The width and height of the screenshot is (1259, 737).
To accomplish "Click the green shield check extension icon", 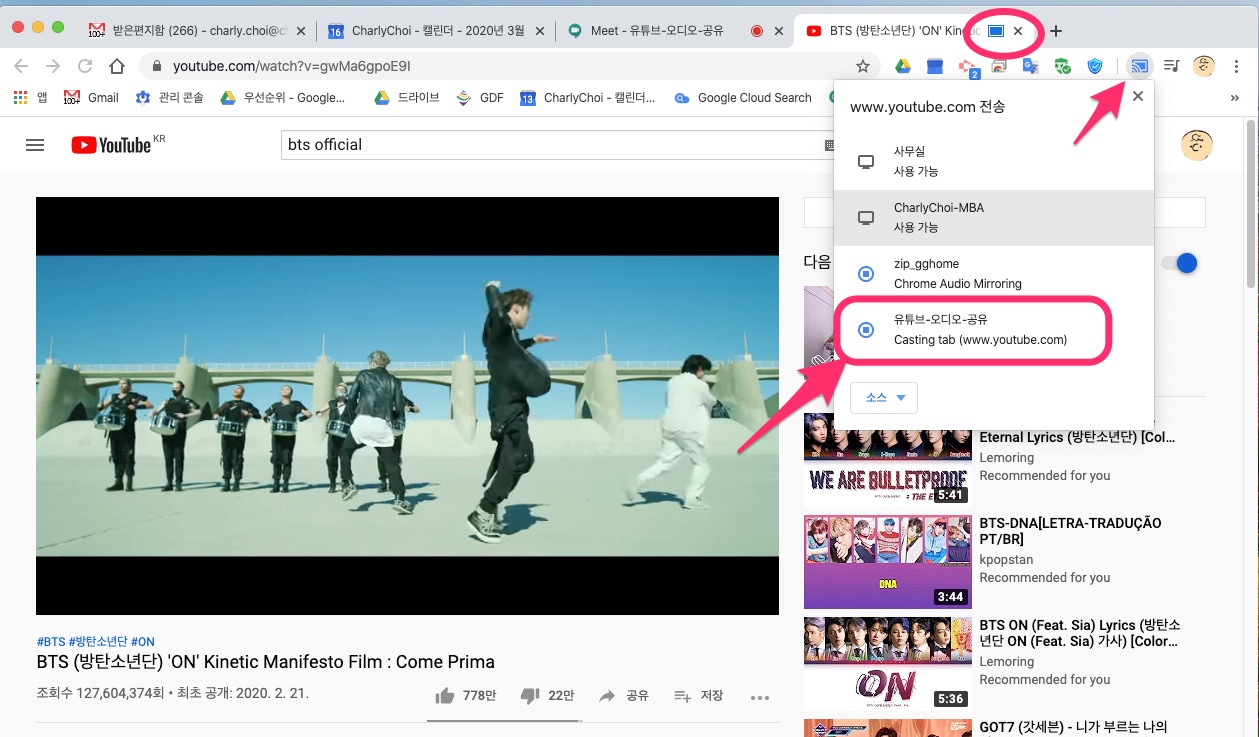I will 1063,67.
